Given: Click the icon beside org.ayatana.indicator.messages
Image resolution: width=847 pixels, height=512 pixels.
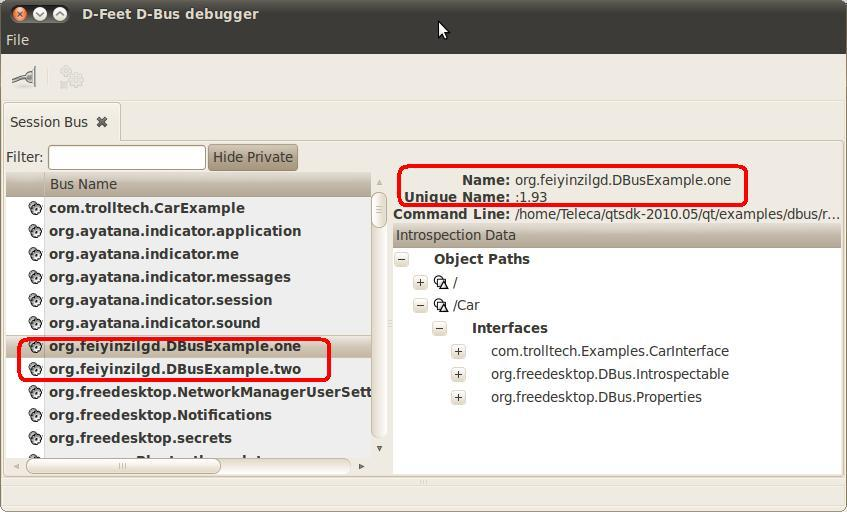Looking at the screenshot, I should click(x=35, y=277).
